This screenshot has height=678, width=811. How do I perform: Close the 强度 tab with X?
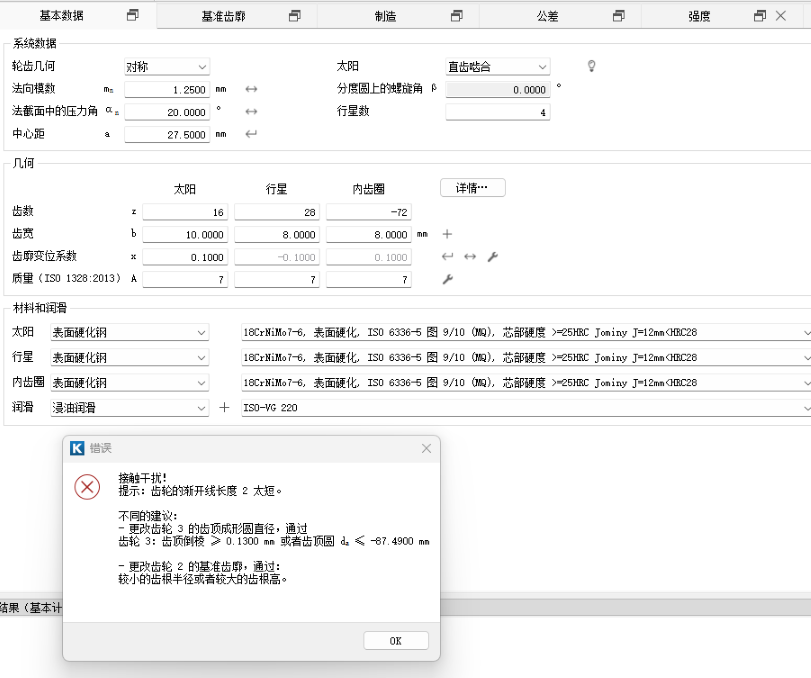781,16
